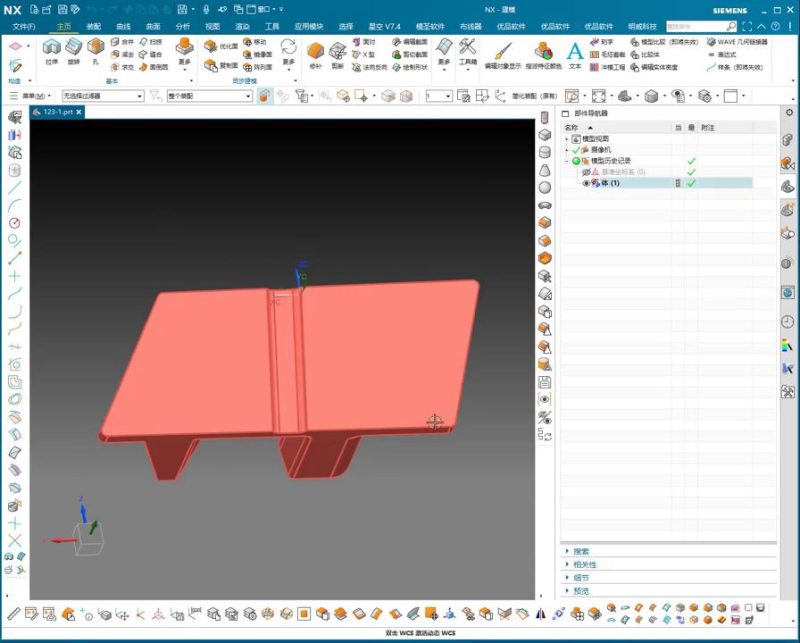The image size is (800, 643).
Task: Open the 菜单(M) button
Action: coord(35,96)
